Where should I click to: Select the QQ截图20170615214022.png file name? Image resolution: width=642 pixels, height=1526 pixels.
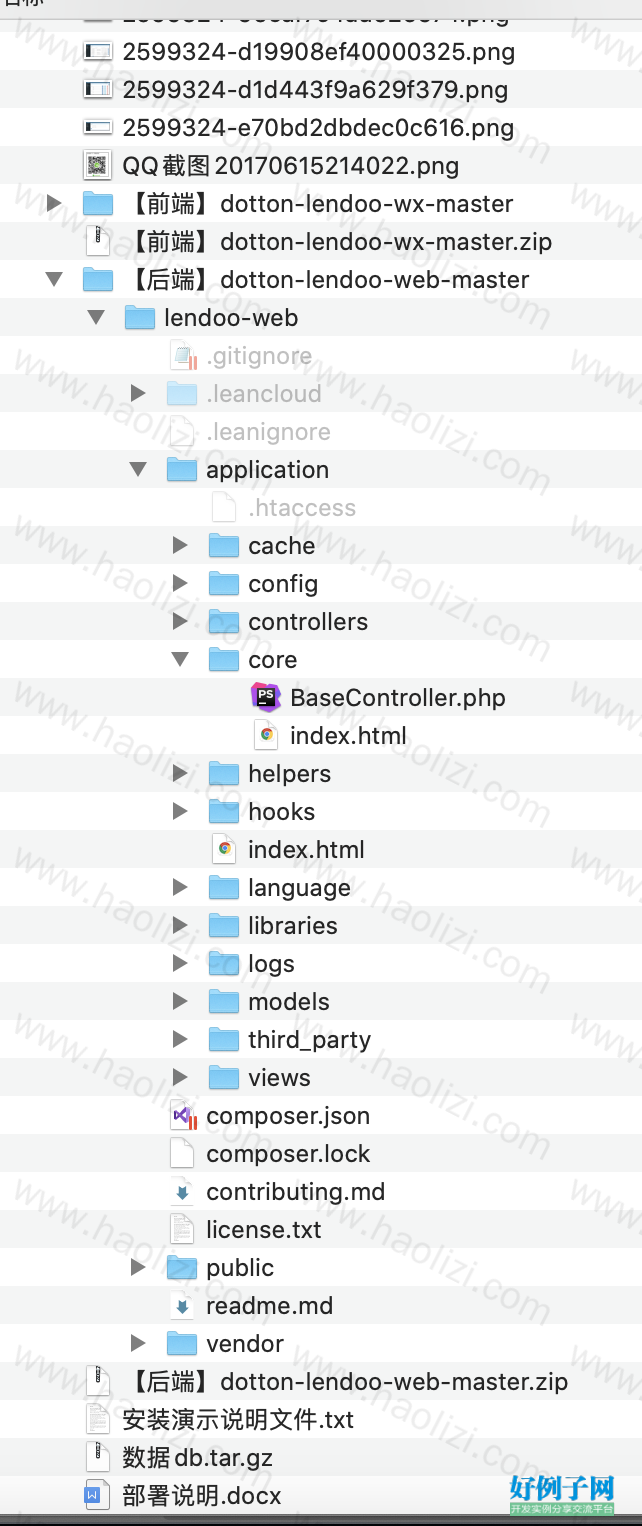pyautogui.click(x=291, y=166)
